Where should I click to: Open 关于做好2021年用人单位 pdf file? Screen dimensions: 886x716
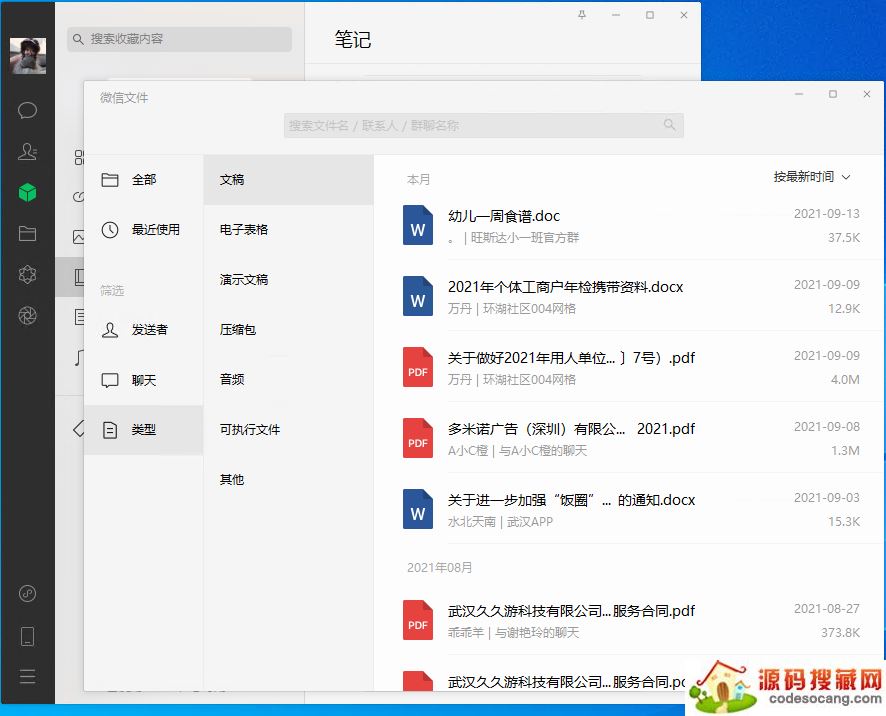coord(571,358)
